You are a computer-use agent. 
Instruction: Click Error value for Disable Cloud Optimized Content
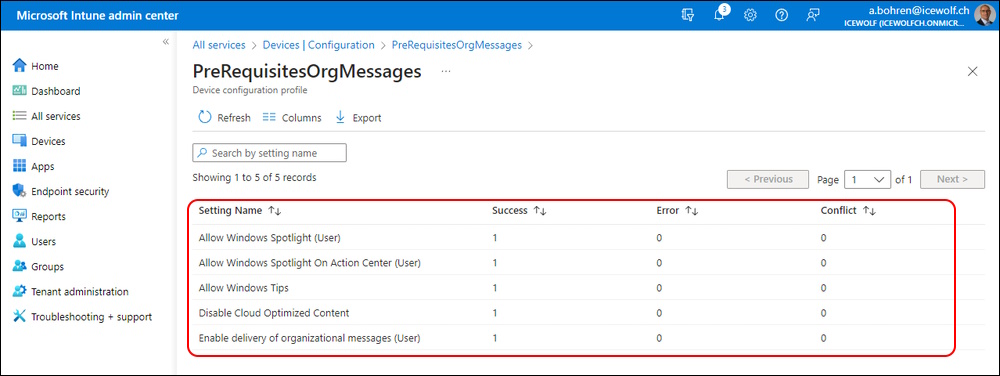[659, 313]
